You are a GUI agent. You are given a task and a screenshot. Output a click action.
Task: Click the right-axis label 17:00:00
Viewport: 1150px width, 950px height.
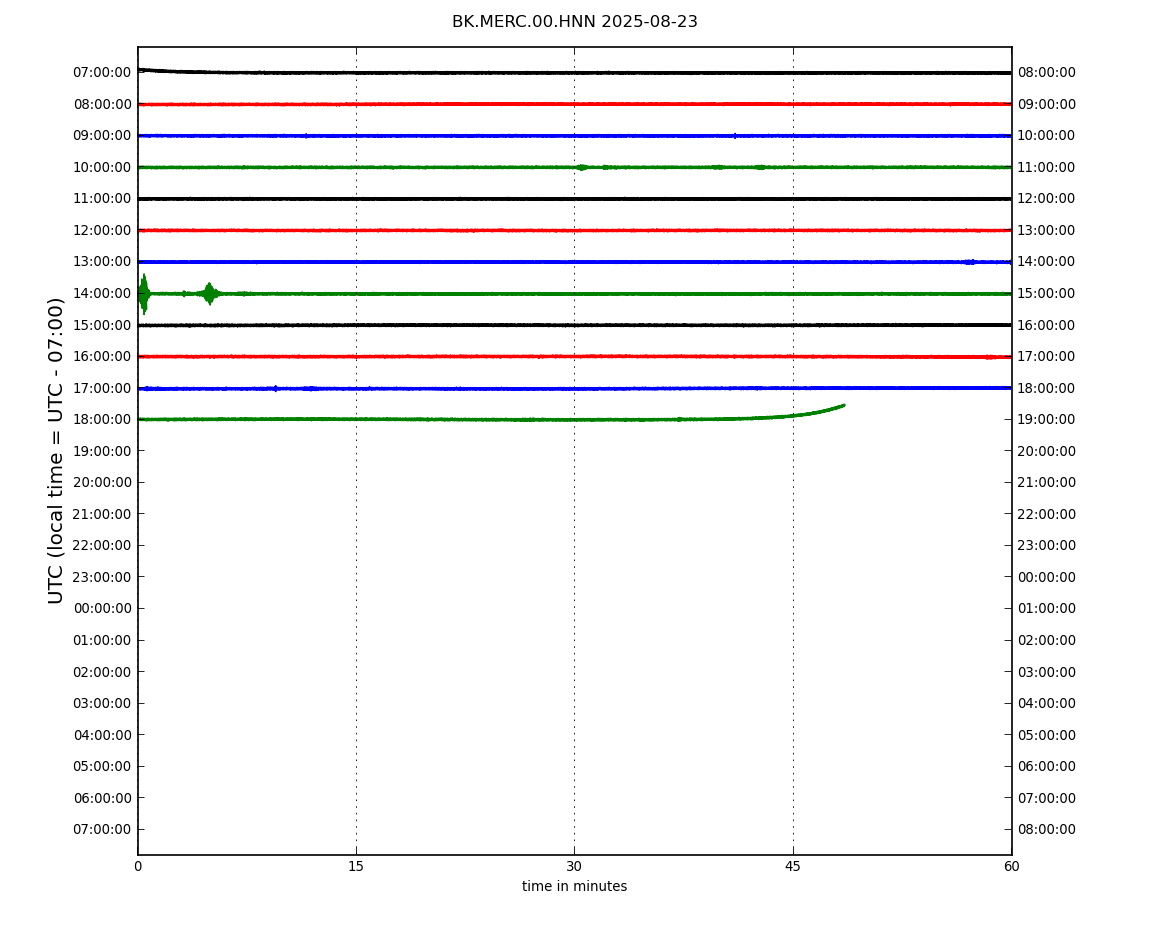pos(1046,357)
